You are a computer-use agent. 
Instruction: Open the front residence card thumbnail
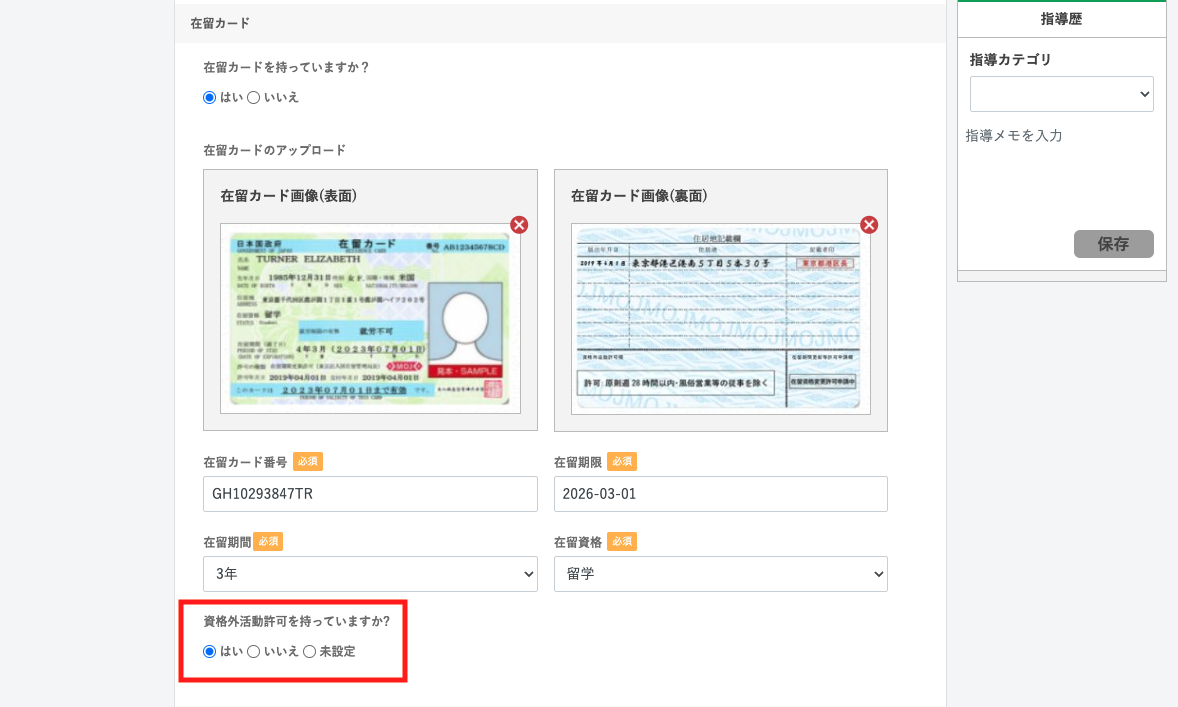pyautogui.click(x=370, y=319)
